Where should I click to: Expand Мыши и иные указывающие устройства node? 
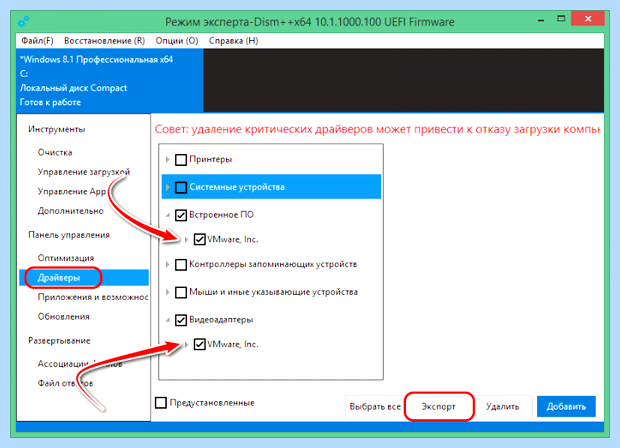pyautogui.click(x=168, y=292)
